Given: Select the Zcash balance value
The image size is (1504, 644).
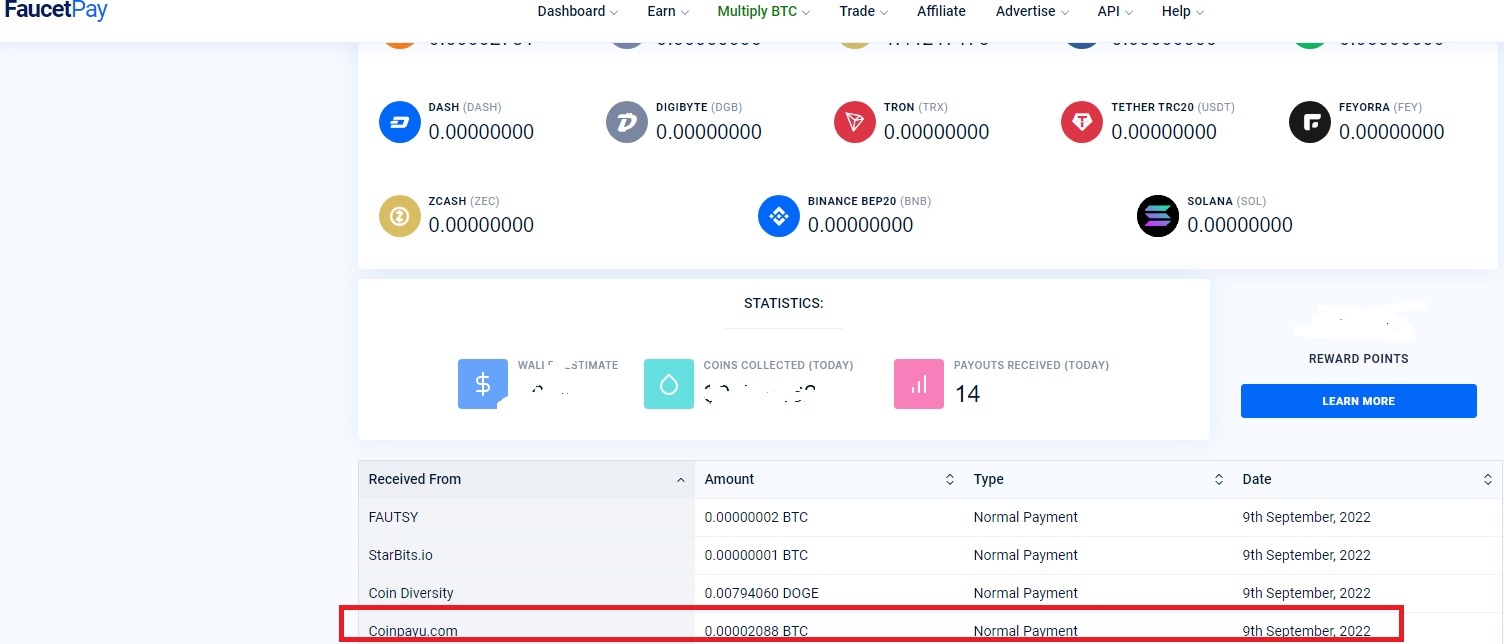Looking at the screenshot, I should [x=481, y=225].
